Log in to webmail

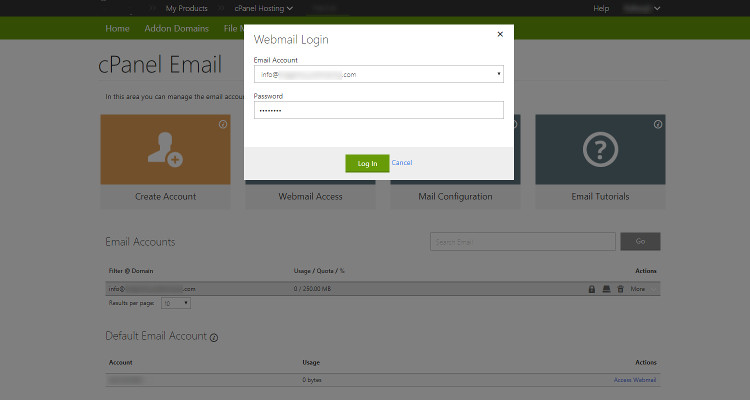pos(367,163)
